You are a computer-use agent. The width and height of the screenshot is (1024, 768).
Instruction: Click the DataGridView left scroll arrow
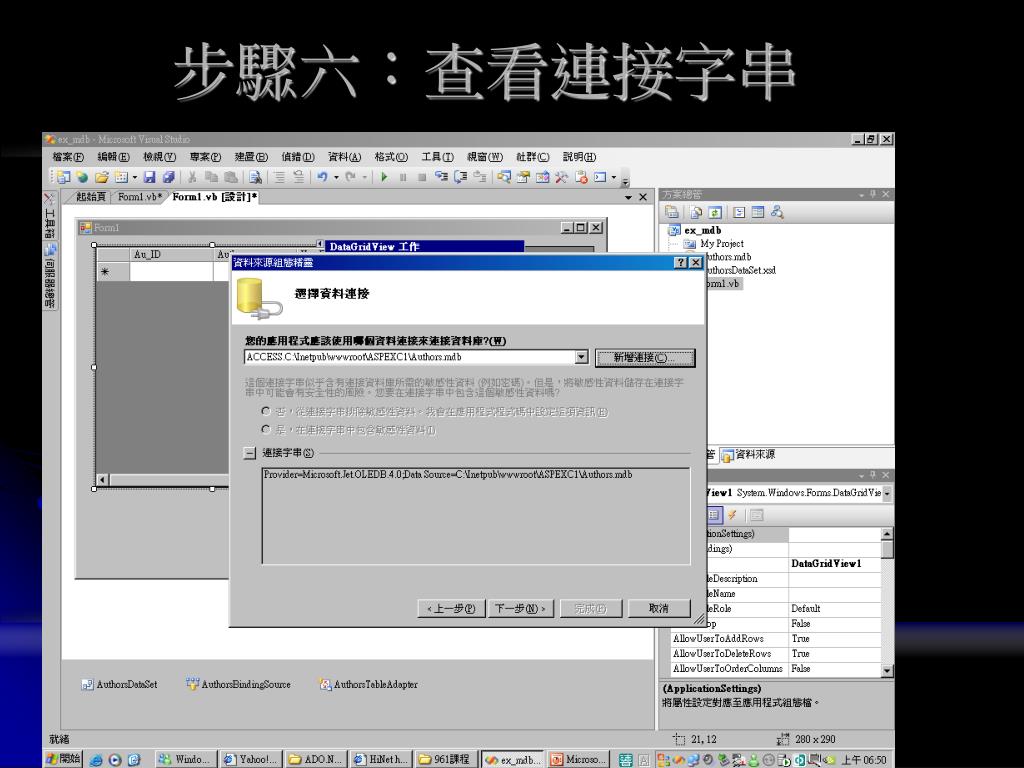coord(102,480)
